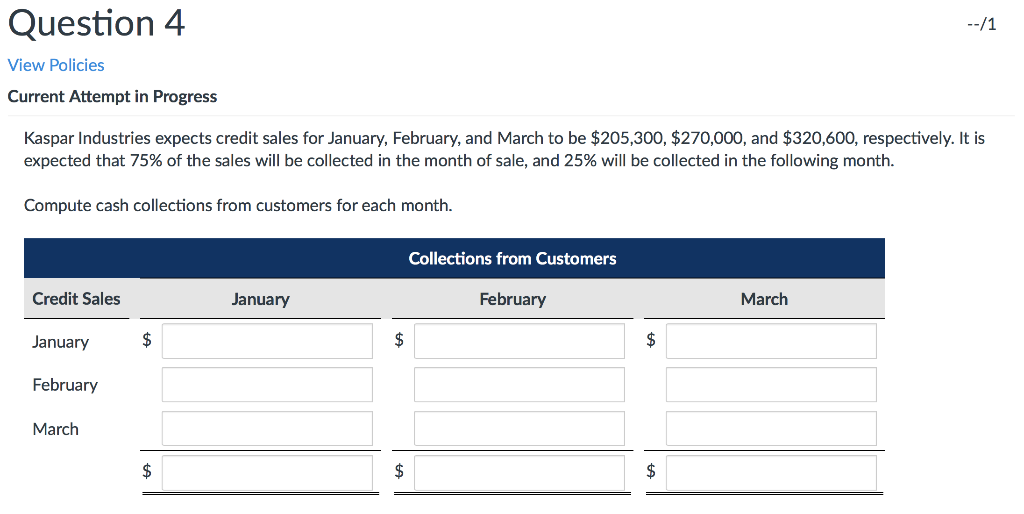Image resolution: width=1024 pixels, height=514 pixels.
Task: Click the --/1 score indicator
Action: [x=982, y=24]
